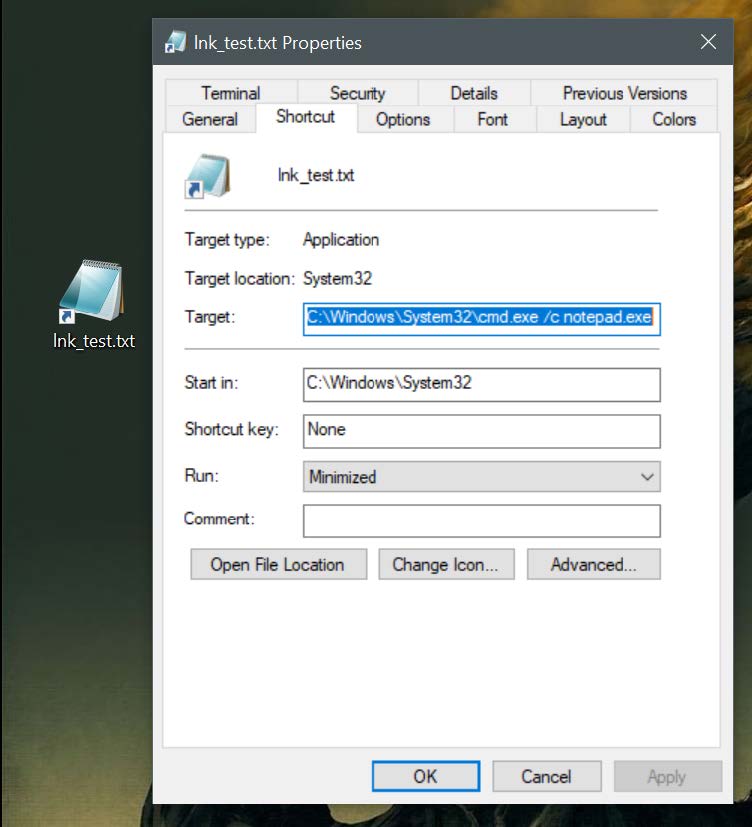Click the 'Target location:' label
Screen dimensions: 752x827
pos(239,278)
